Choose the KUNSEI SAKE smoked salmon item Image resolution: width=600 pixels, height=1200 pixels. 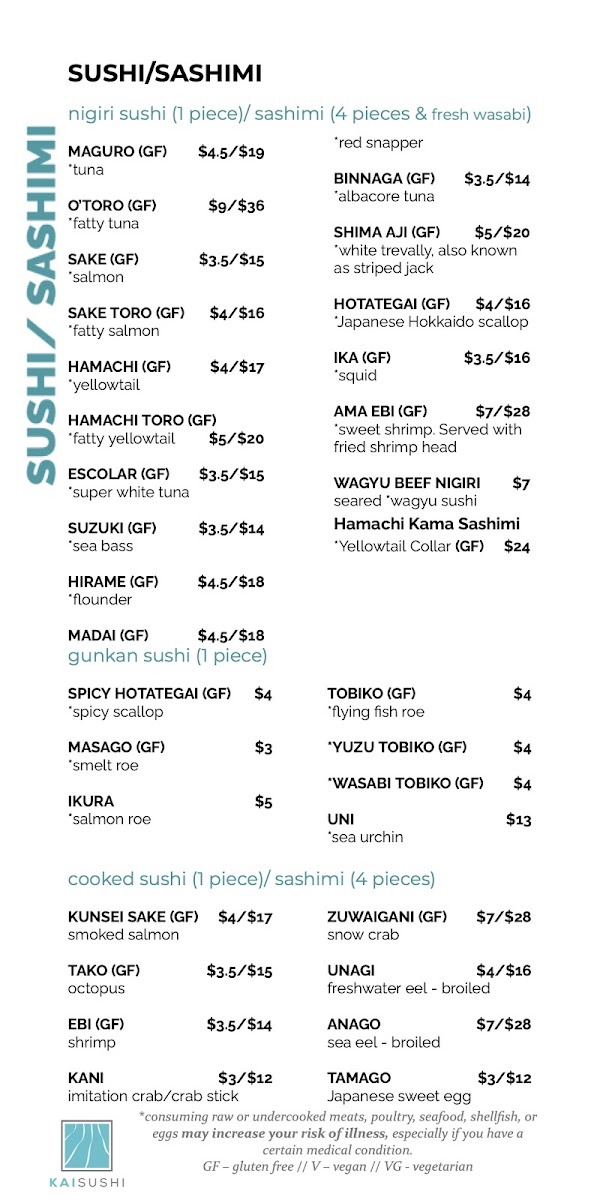click(170, 926)
